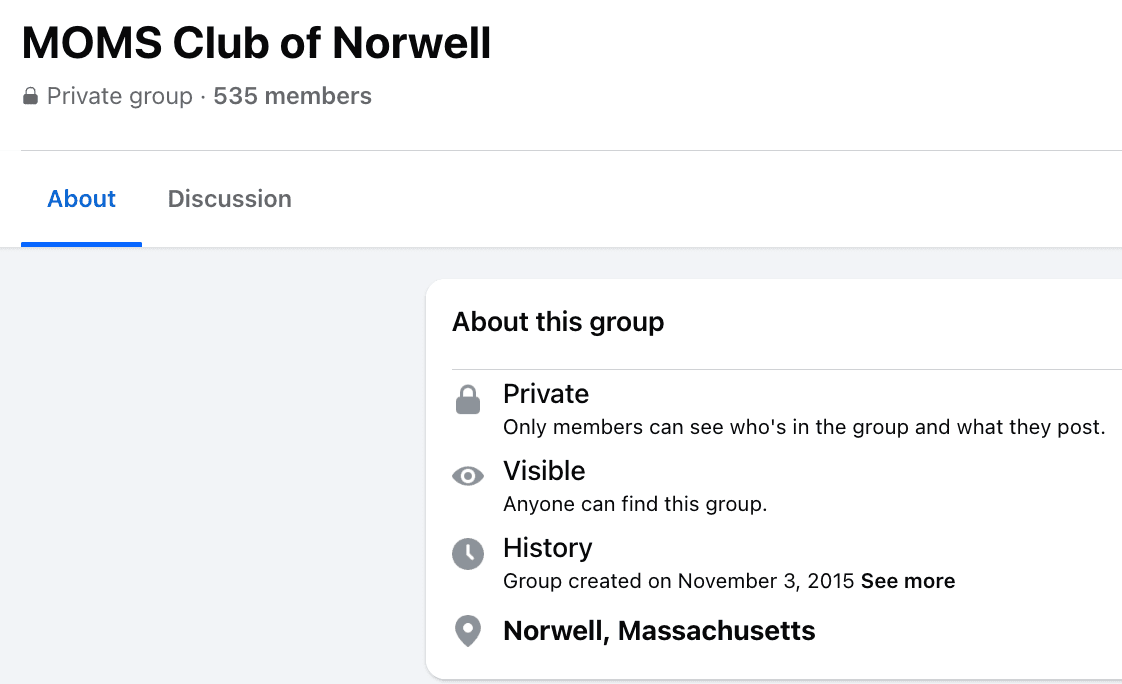This screenshot has height=684, width=1122.
Task: Click the lock icon in the Private row
Action: [x=467, y=401]
